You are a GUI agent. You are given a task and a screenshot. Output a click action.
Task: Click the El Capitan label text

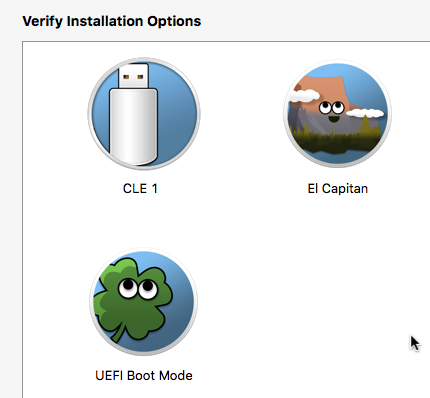tap(338, 189)
